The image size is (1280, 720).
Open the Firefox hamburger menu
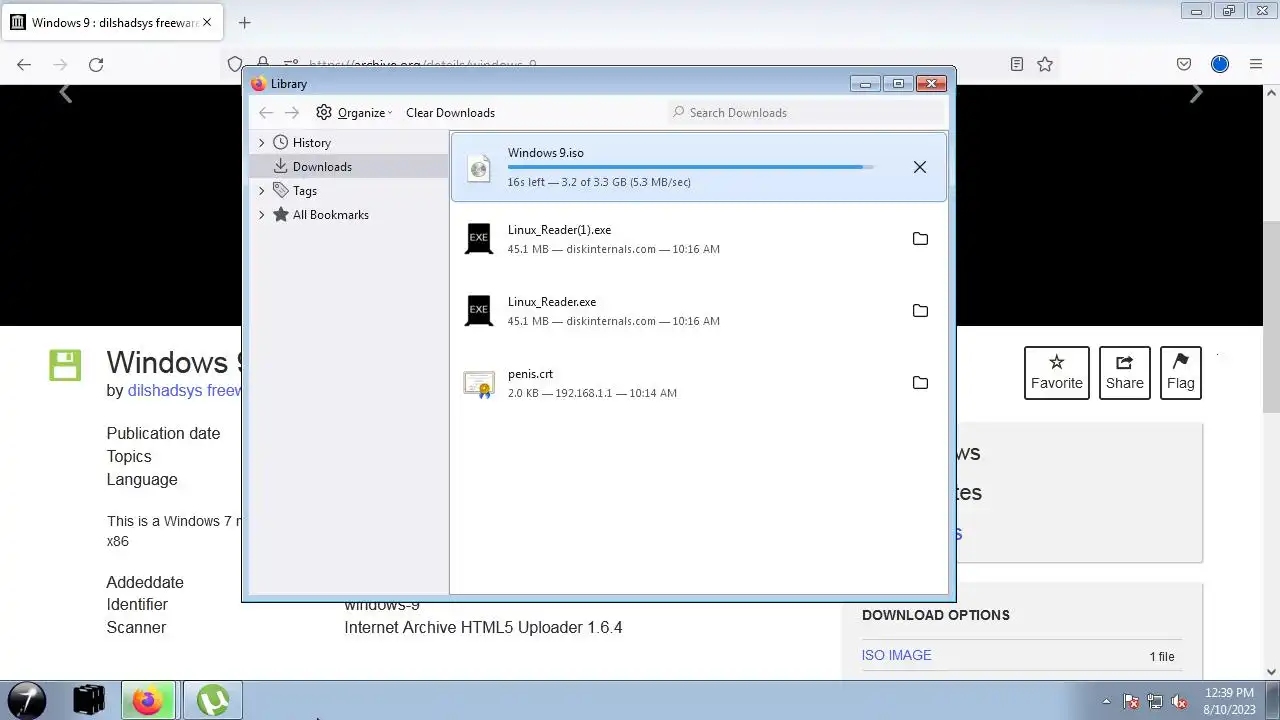[1256, 64]
